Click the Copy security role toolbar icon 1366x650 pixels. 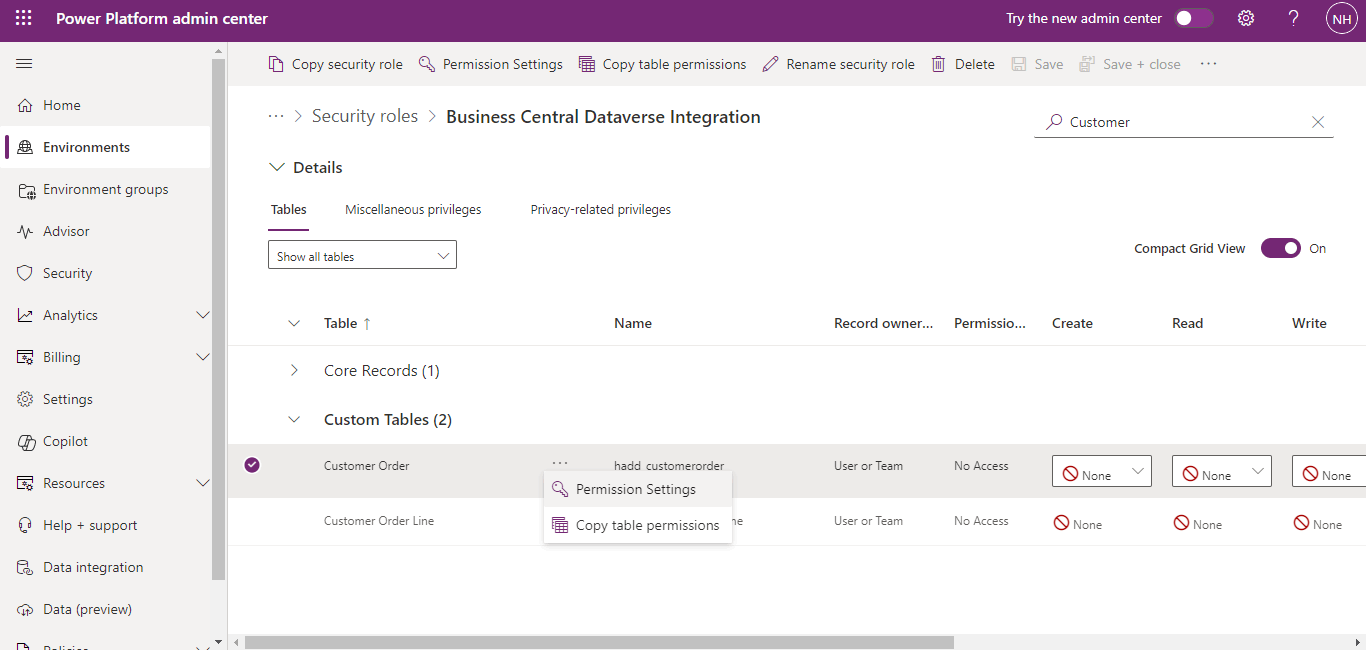click(276, 64)
